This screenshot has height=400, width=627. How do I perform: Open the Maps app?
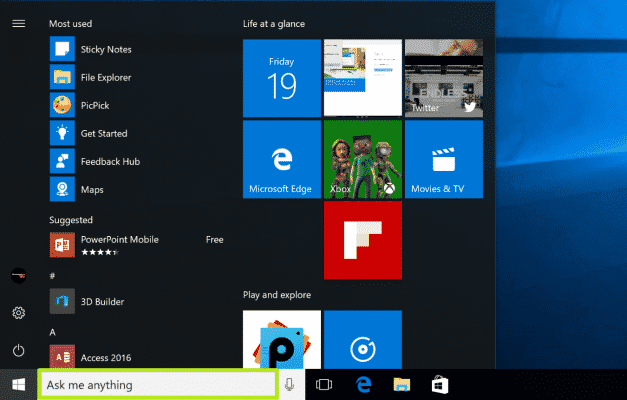(90, 189)
